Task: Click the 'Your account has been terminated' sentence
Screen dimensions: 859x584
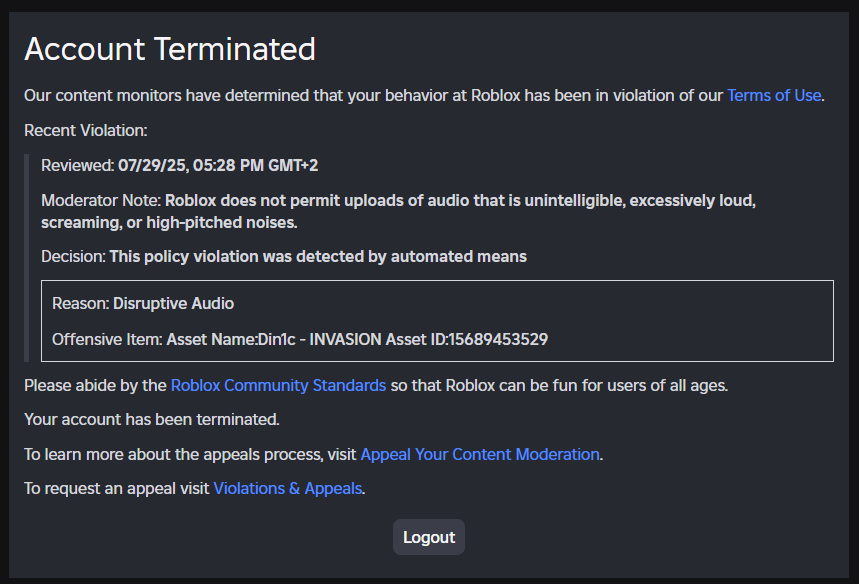Action: coord(152,419)
